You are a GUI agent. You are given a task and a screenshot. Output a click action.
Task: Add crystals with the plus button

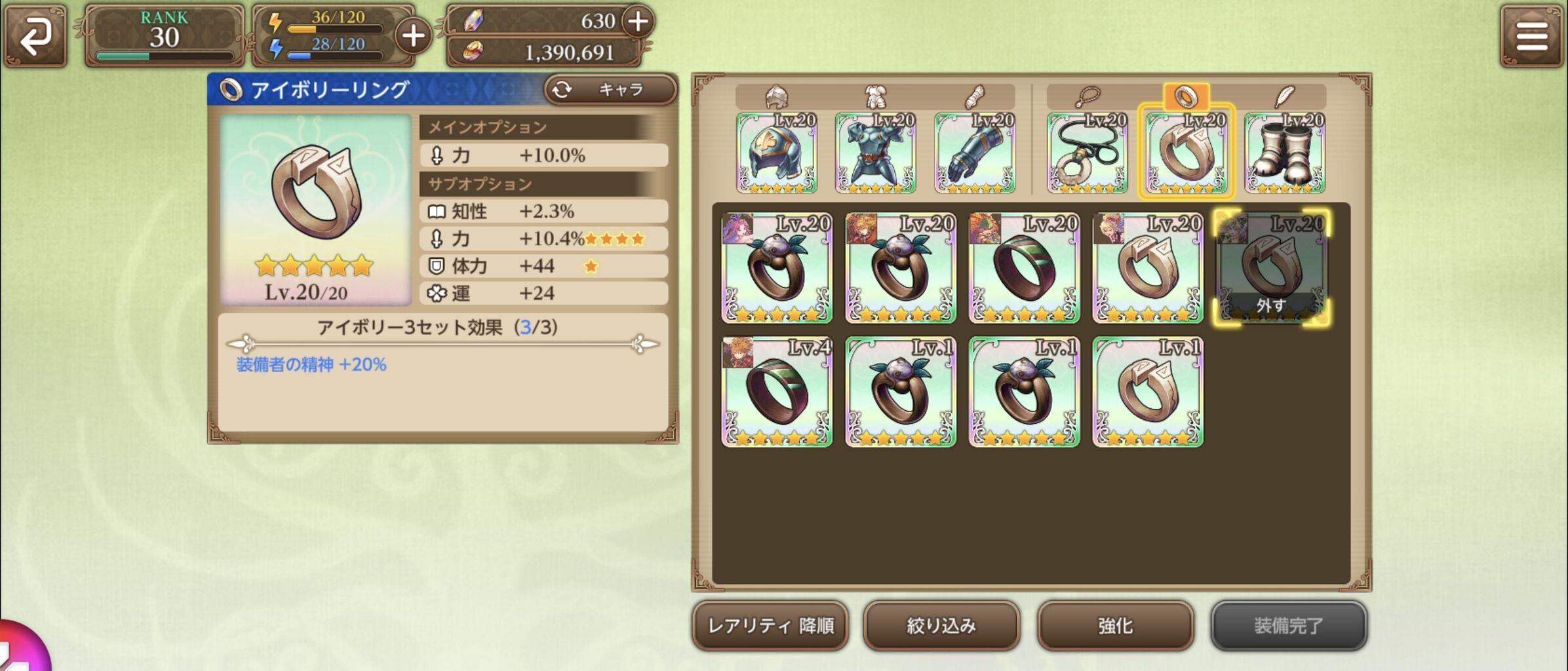[x=638, y=21]
